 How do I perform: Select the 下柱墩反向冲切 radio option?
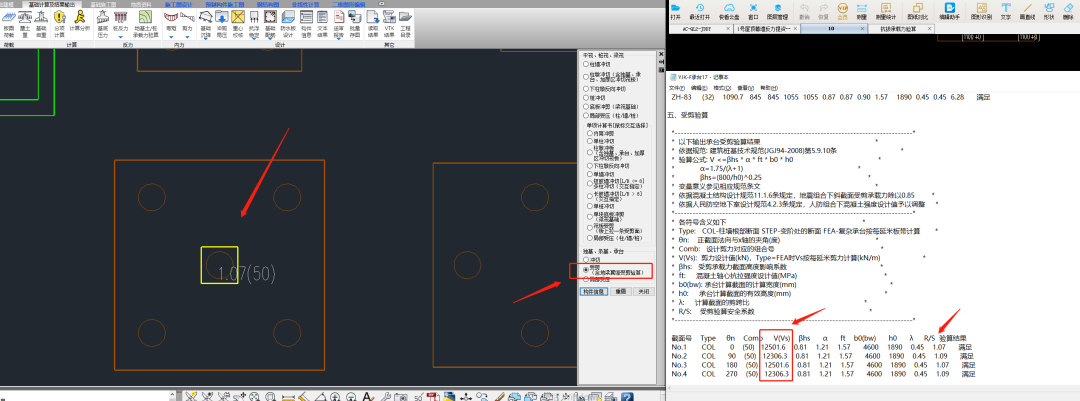587,89
